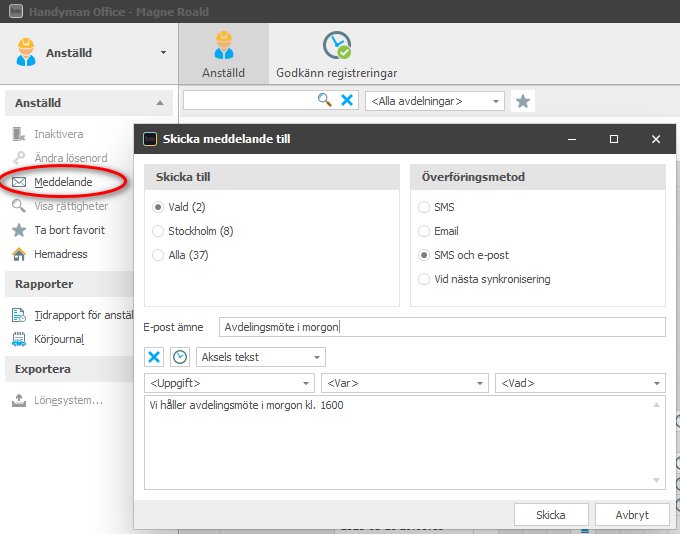
Task: Click the Inaktivera icon in sidebar
Action: pos(19,134)
